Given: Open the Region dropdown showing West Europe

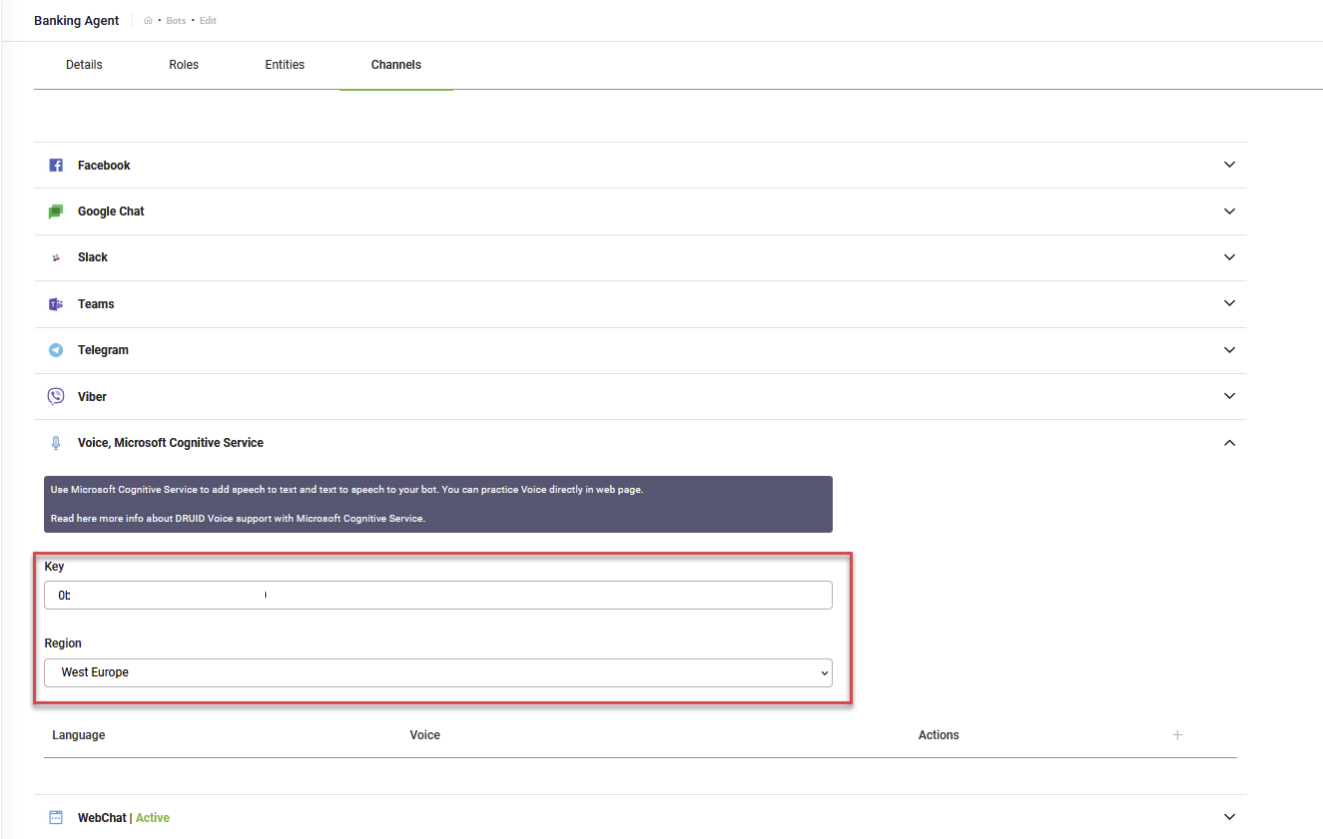Looking at the screenshot, I should (x=438, y=672).
